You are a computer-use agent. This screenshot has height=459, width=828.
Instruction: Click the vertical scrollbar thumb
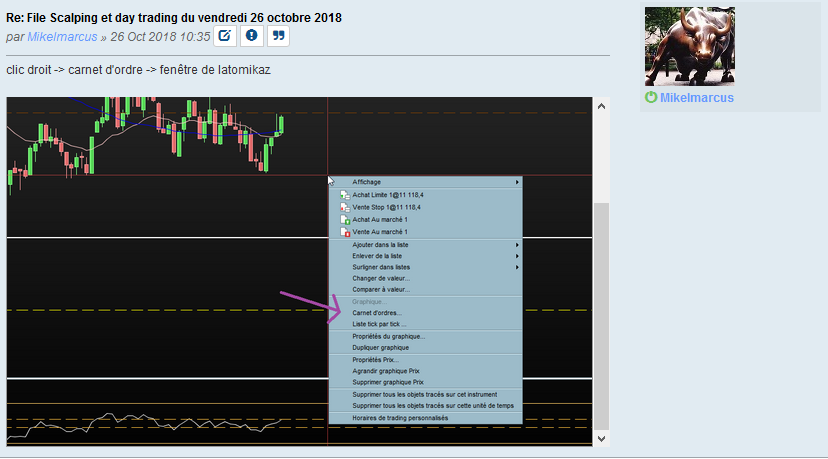601,316
